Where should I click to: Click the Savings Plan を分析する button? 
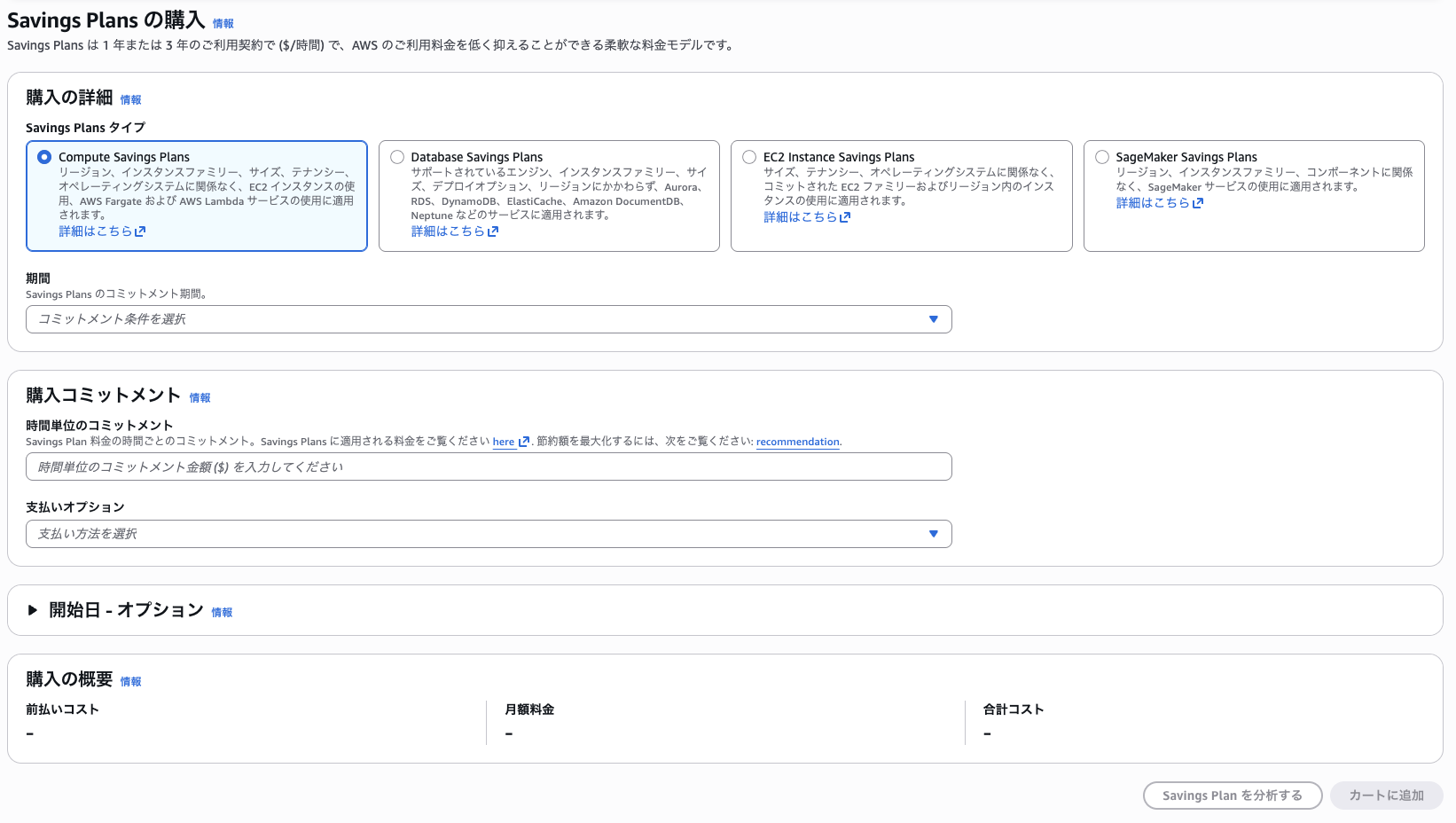tap(1232, 796)
